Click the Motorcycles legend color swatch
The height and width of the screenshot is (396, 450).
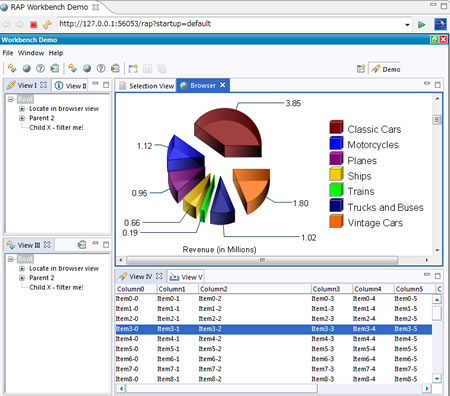pos(336,143)
